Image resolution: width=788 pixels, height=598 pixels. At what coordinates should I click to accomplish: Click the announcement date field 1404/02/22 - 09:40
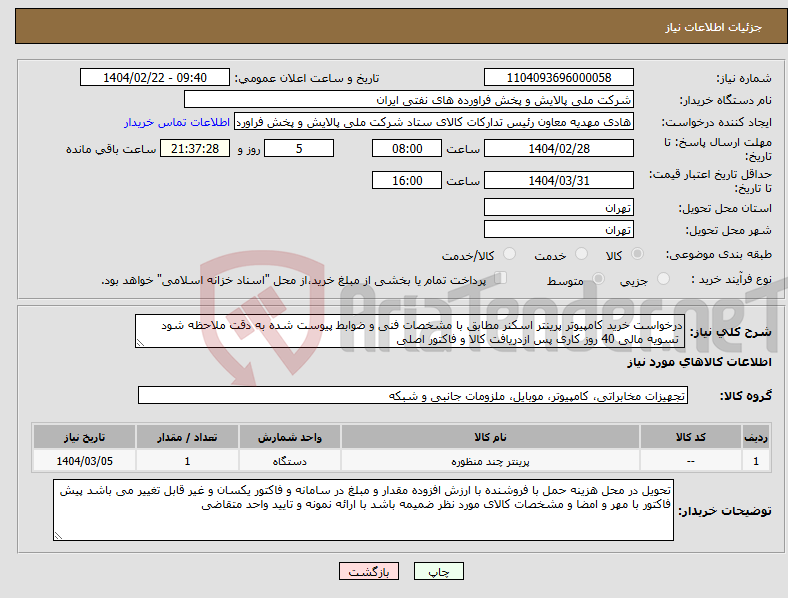[x=155, y=77]
